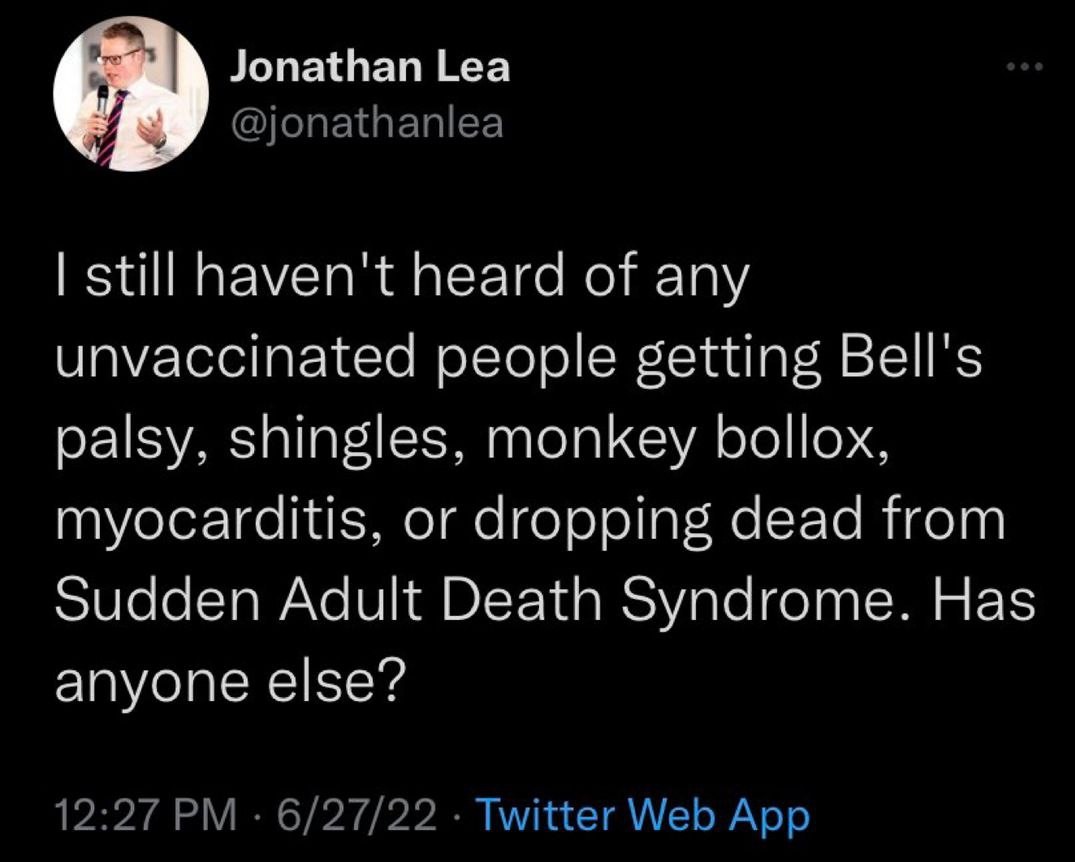The width and height of the screenshot is (1075, 862).
Task: Visit the @jonathanlea handle link
Action: tap(367, 123)
